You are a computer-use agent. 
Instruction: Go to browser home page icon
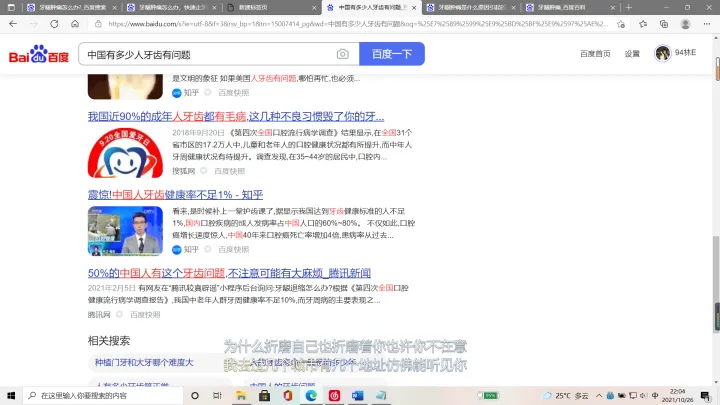pyautogui.click(x=75, y=24)
